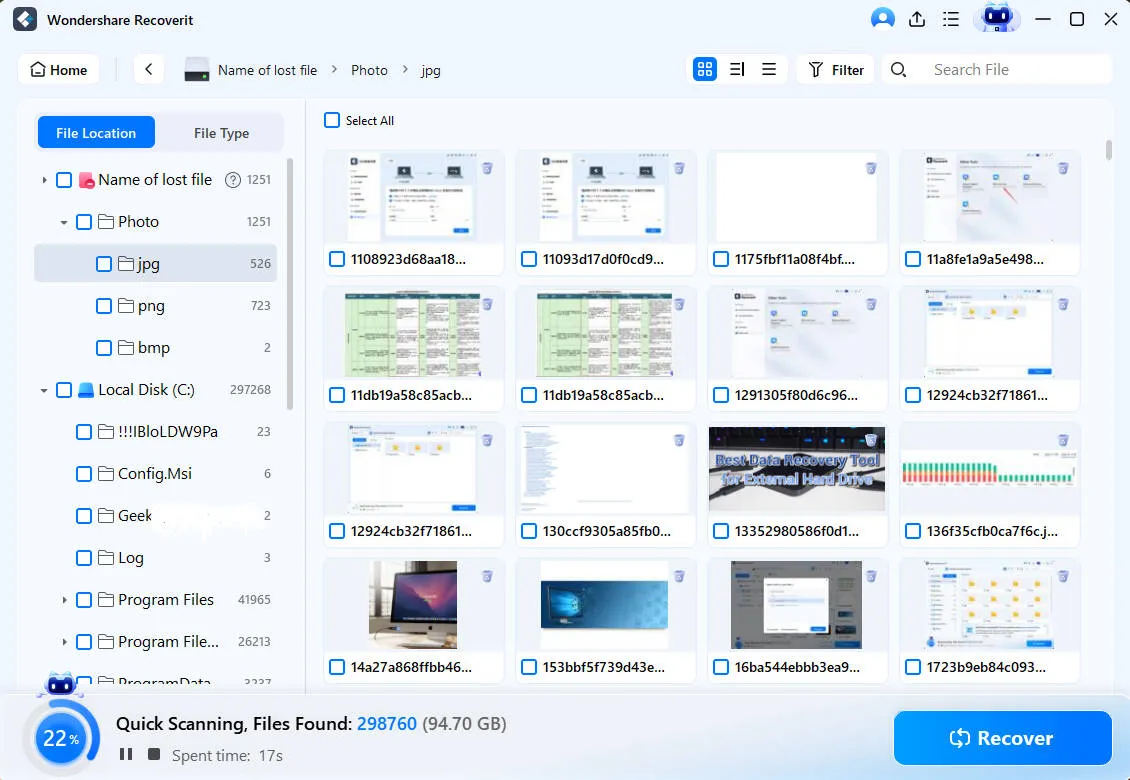Click the search magnifier icon

click(x=898, y=69)
